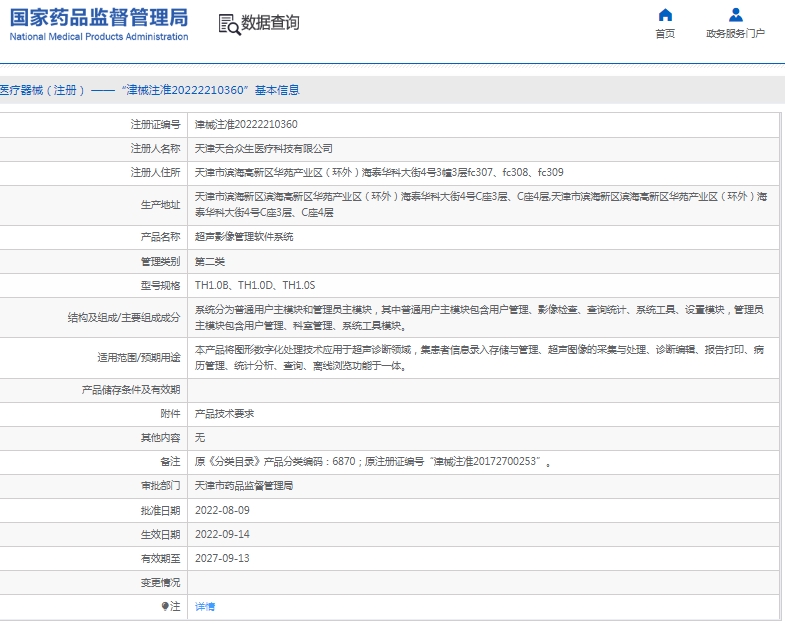Click the National Medical Products Administration text
The width and height of the screenshot is (785, 626).
99,37
